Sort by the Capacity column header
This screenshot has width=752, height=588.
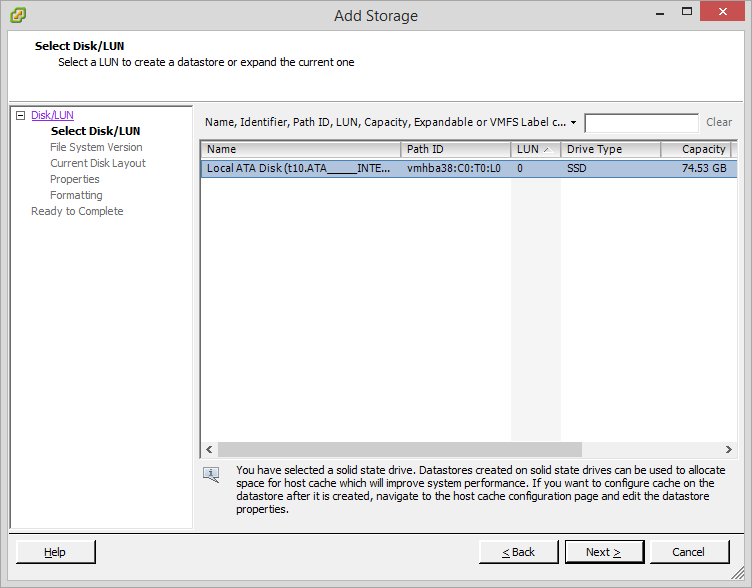[697, 149]
